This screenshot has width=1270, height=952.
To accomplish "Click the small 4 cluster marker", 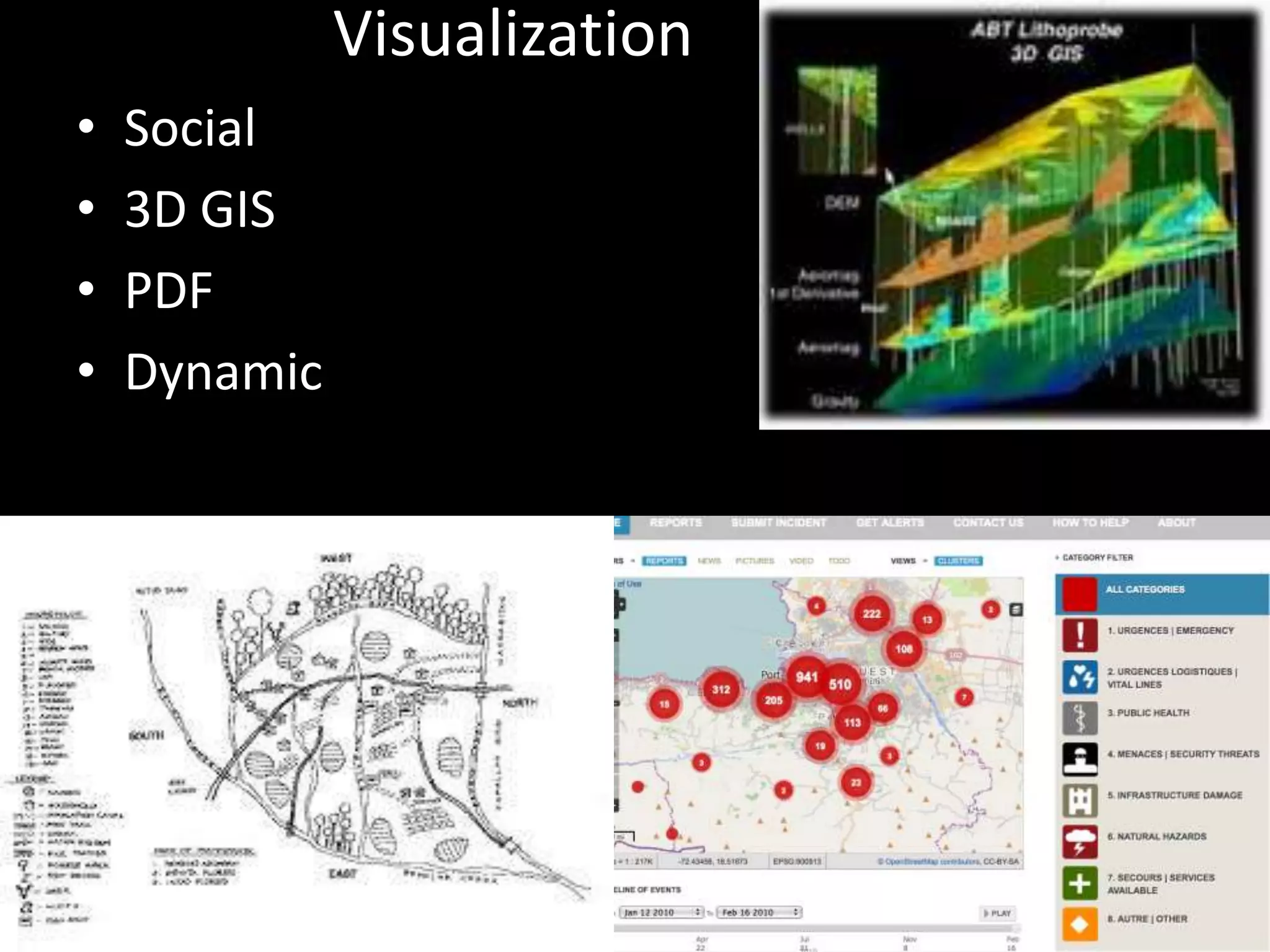I will [x=817, y=606].
